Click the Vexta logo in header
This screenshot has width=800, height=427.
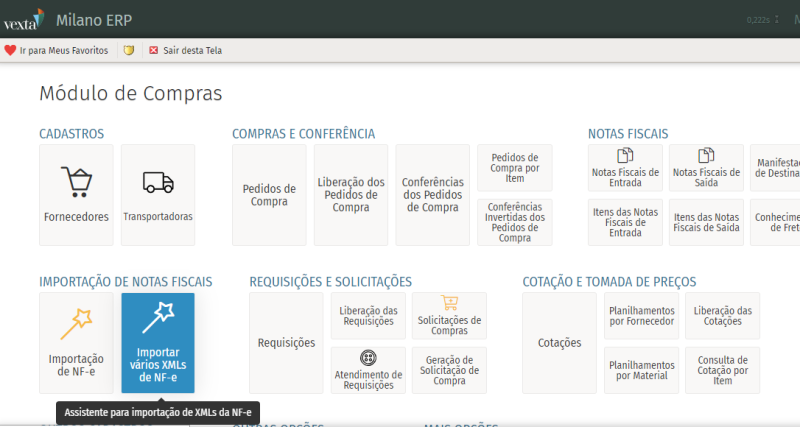click(x=23, y=19)
